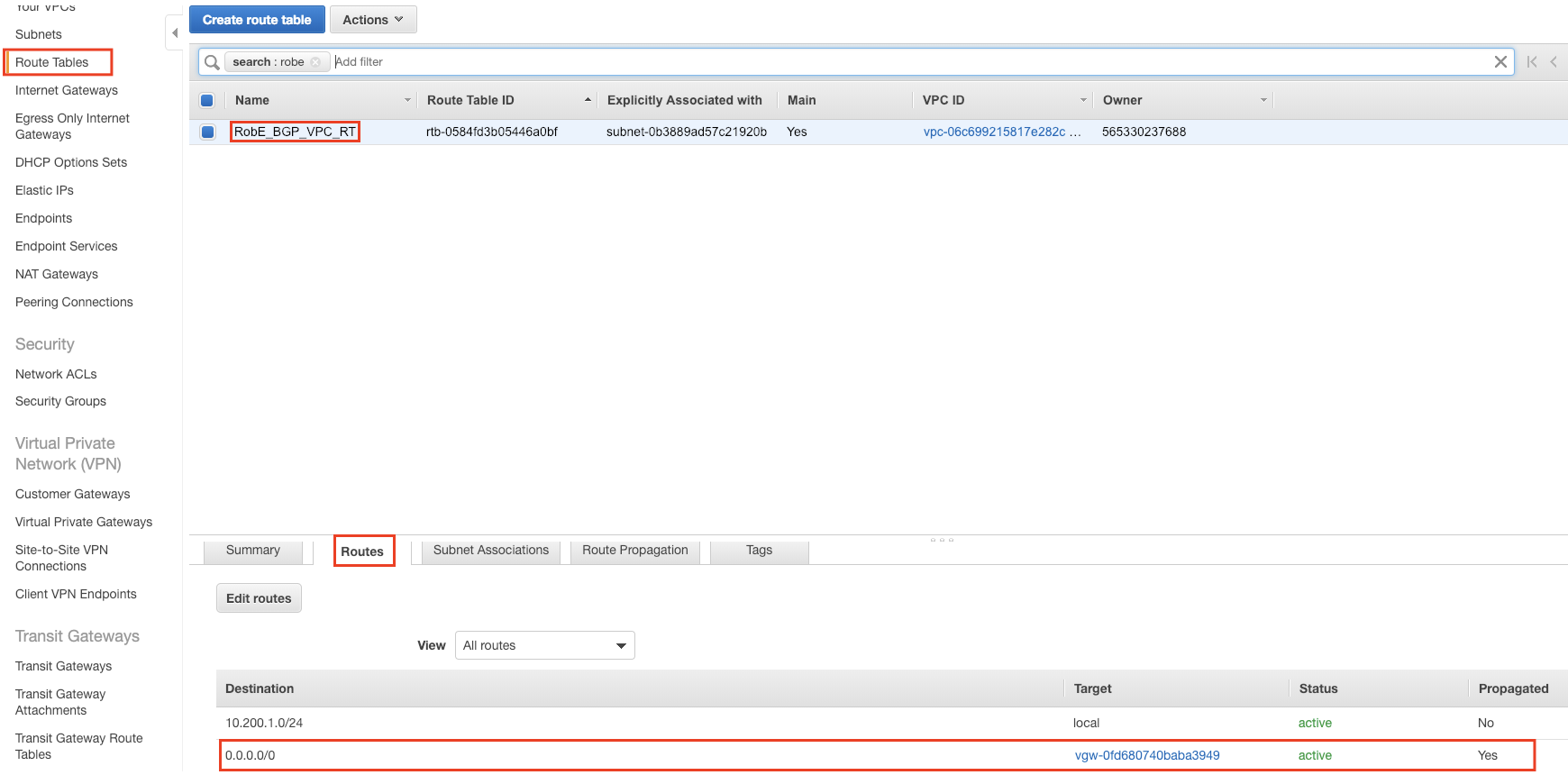Switch to the Route Propagation tab
Screen dimensions: 1568x775
(x=634, y=551)
